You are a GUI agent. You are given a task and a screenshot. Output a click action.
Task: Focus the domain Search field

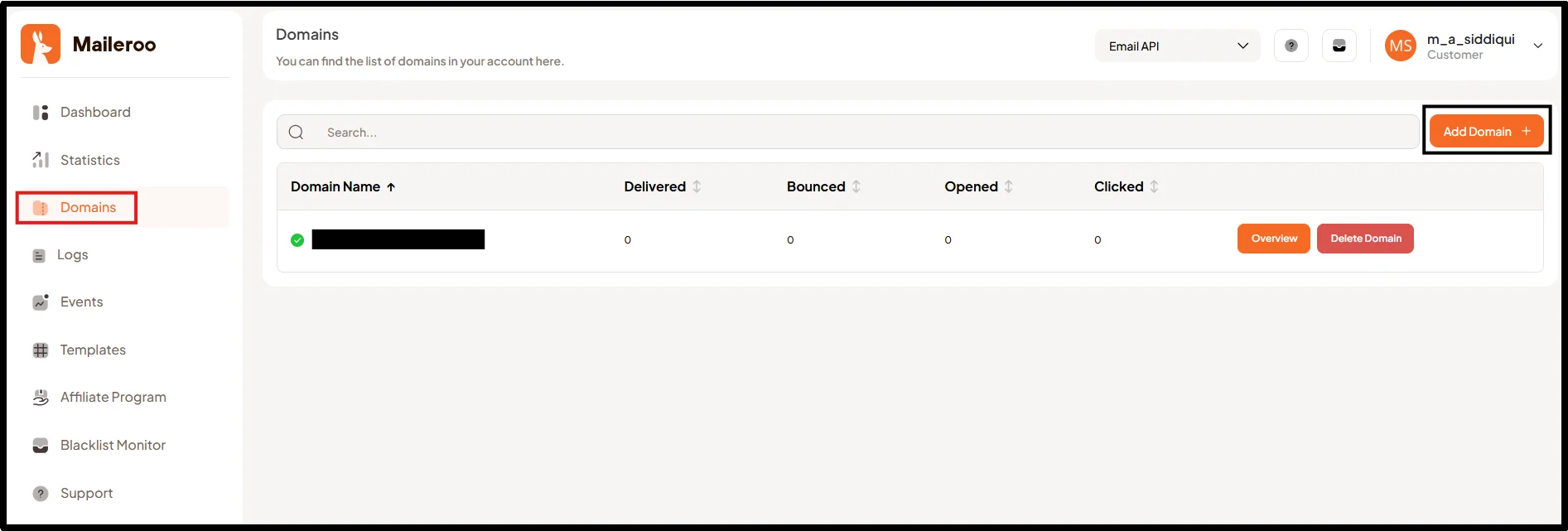click(847, 133)
